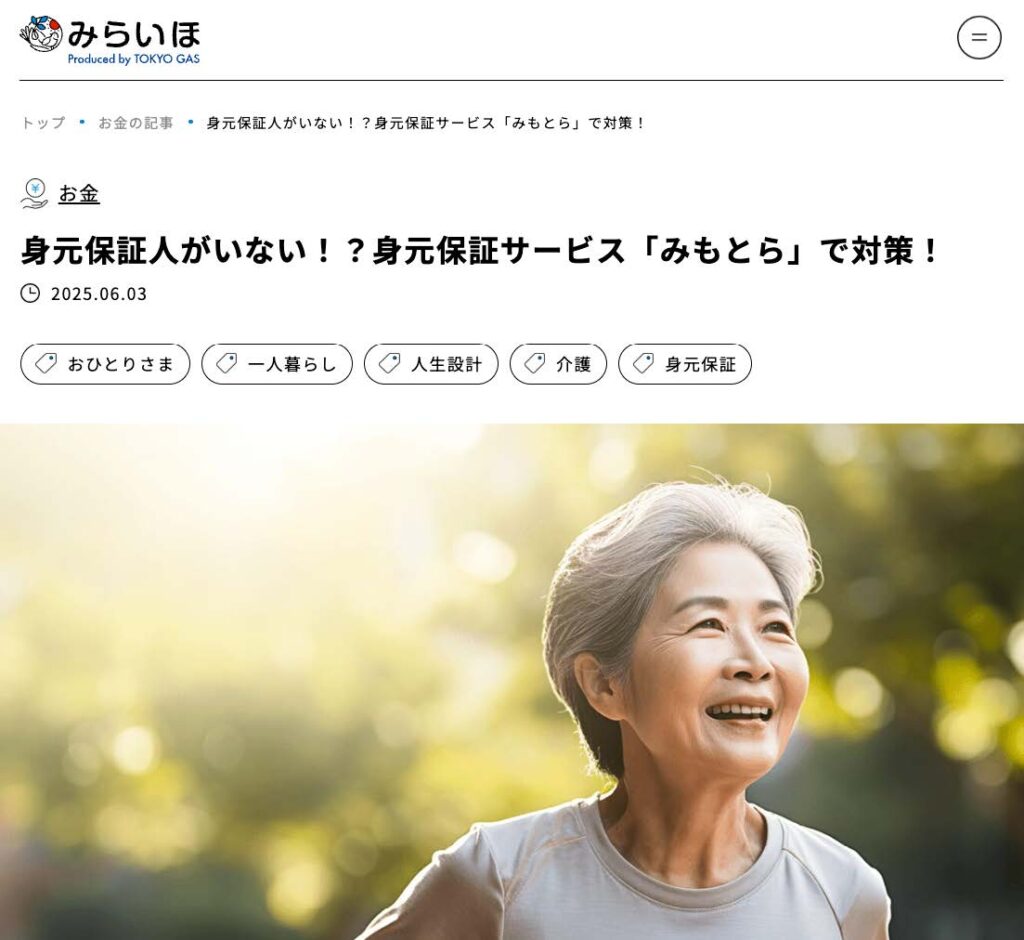Click tag icon in 介護 pill
Screen dimensions: 1024x940
(x=535, y=363)
